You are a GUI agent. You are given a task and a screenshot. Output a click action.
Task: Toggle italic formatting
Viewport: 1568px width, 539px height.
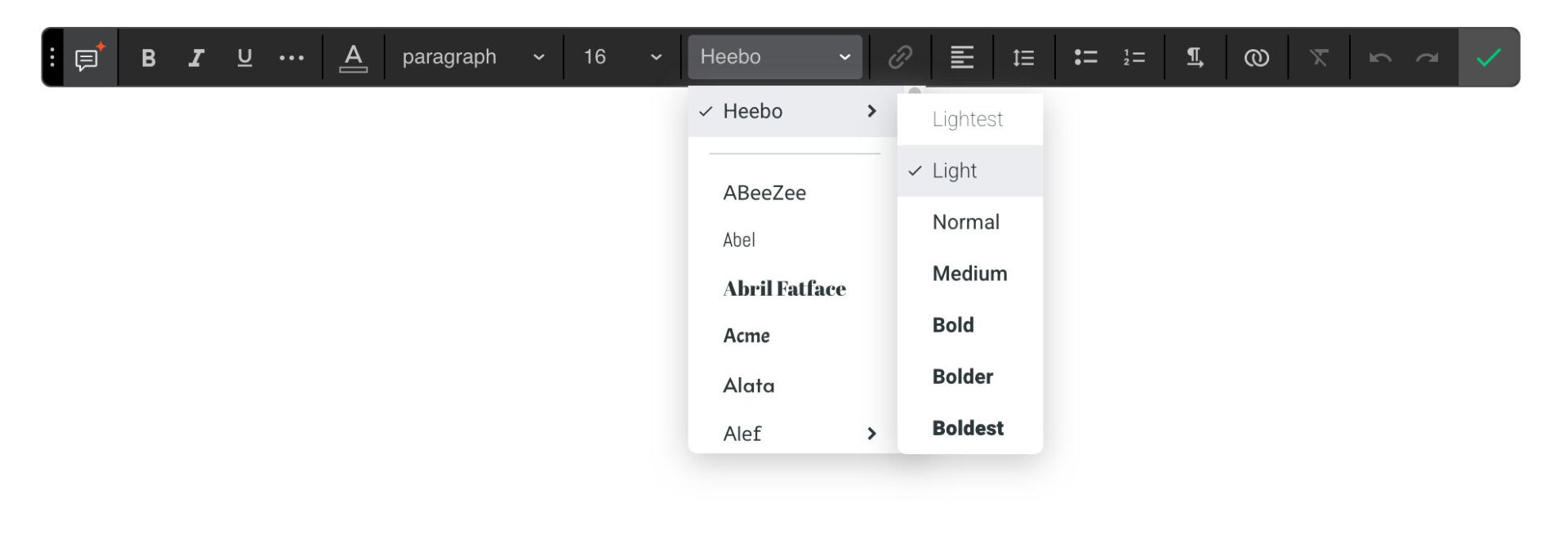(196, 58)
